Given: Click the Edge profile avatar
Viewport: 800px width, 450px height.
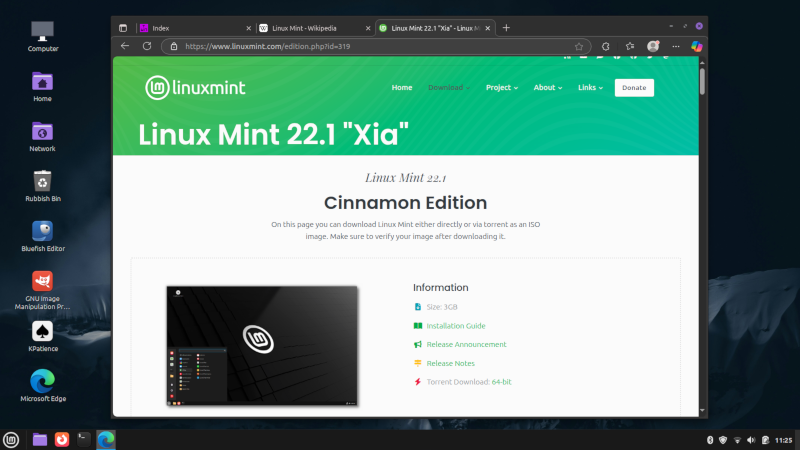Looking at the screenshot, I should (653, 46).
